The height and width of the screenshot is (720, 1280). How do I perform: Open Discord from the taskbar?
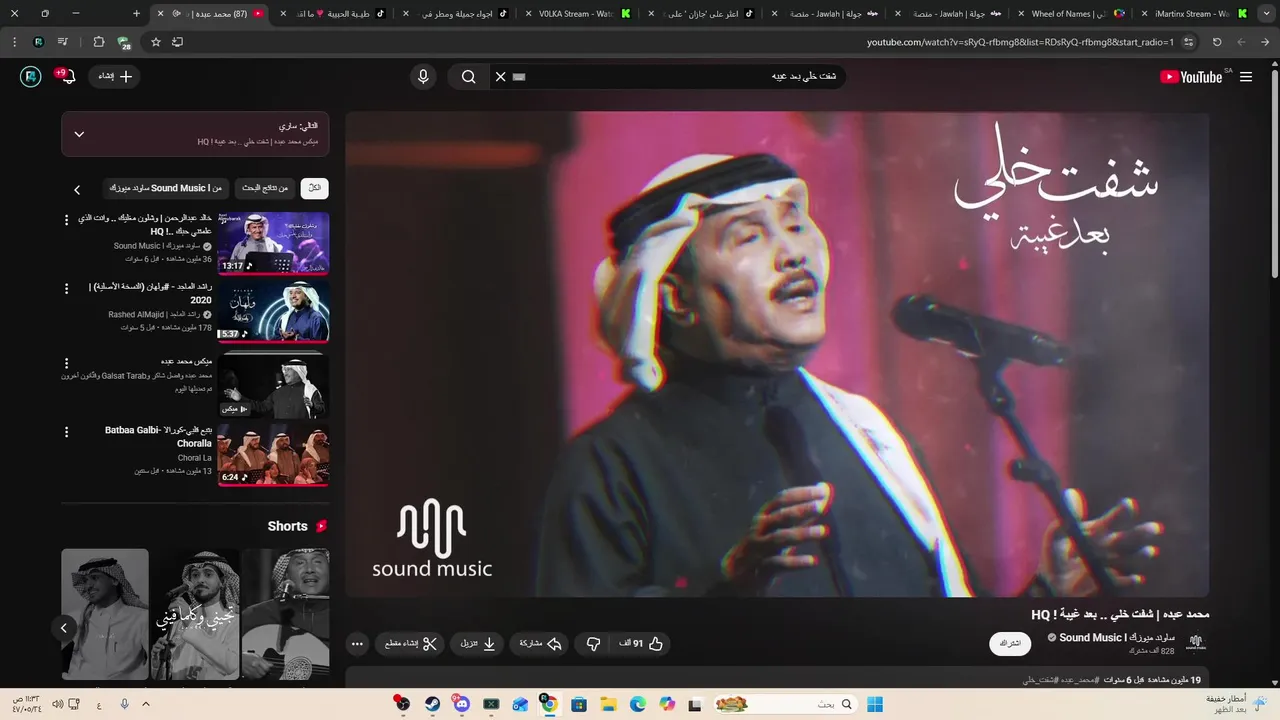point(461,704)
